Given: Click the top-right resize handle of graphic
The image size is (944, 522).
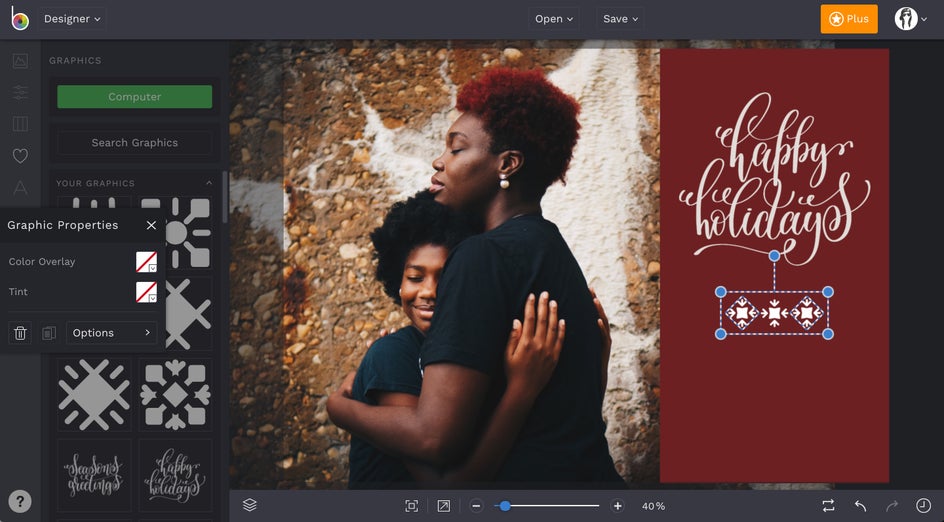Looking at the screenshot, I should (x=828, y=292).
